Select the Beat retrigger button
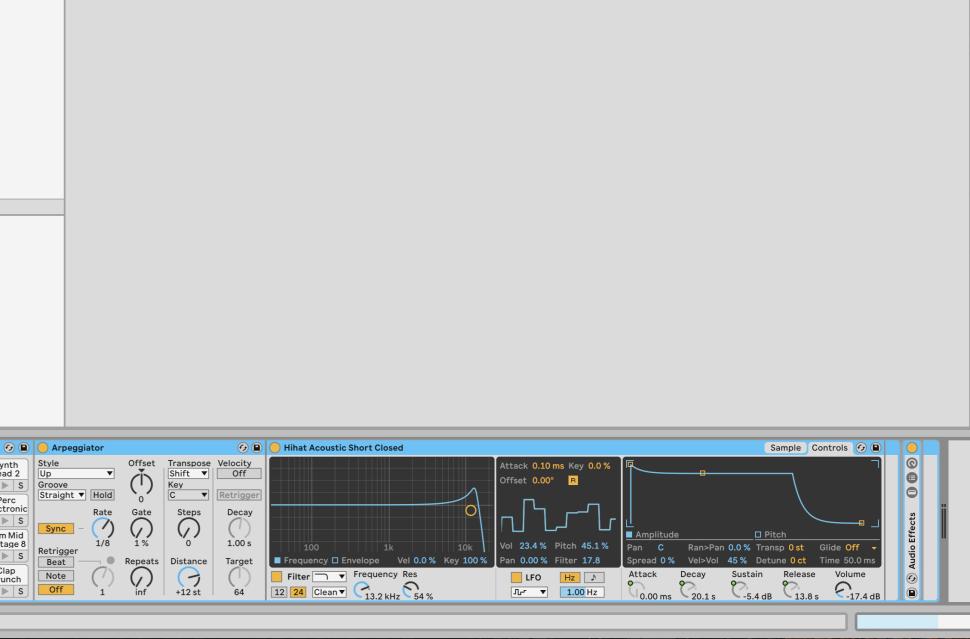 click(x=56, y=562)
